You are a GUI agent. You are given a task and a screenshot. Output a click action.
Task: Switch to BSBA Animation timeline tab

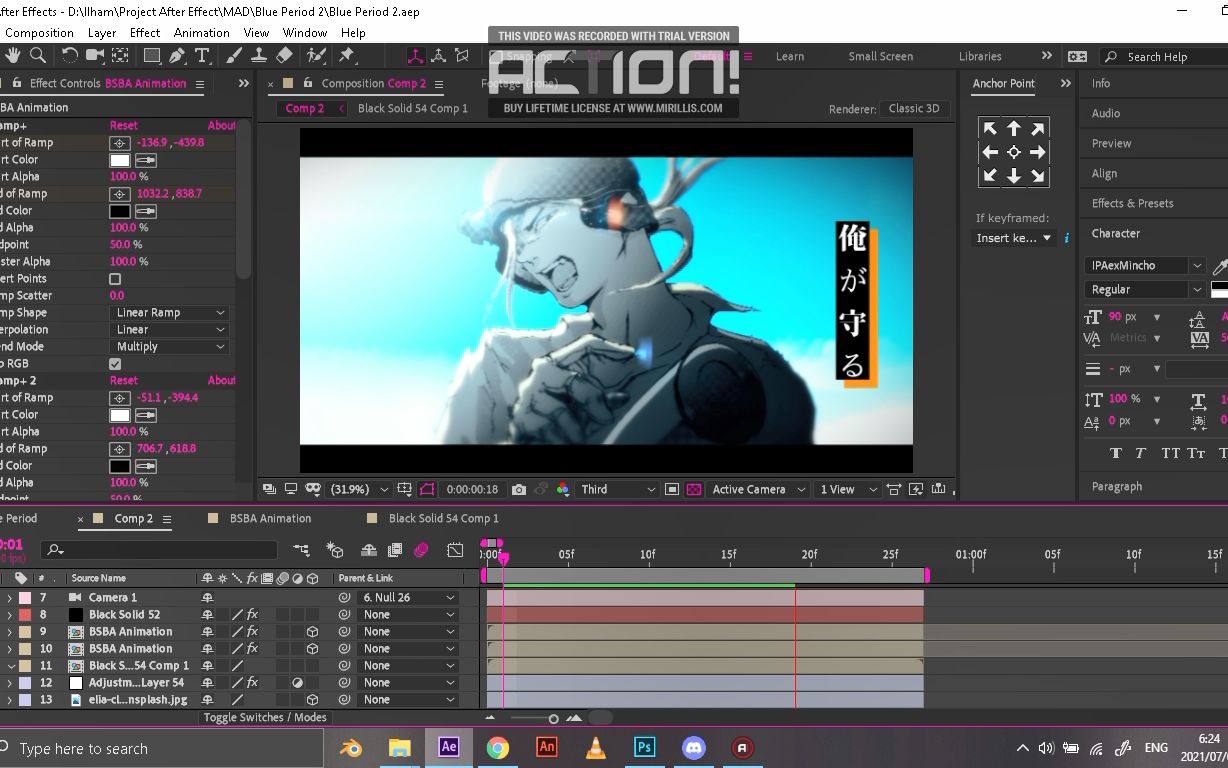(270, 518)
